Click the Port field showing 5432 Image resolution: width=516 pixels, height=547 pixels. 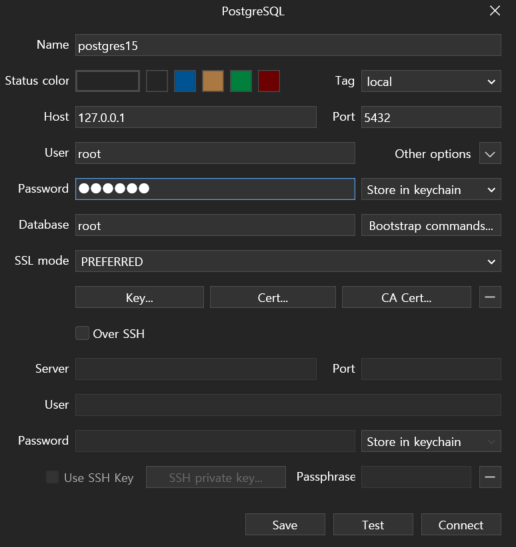(431, 117)
